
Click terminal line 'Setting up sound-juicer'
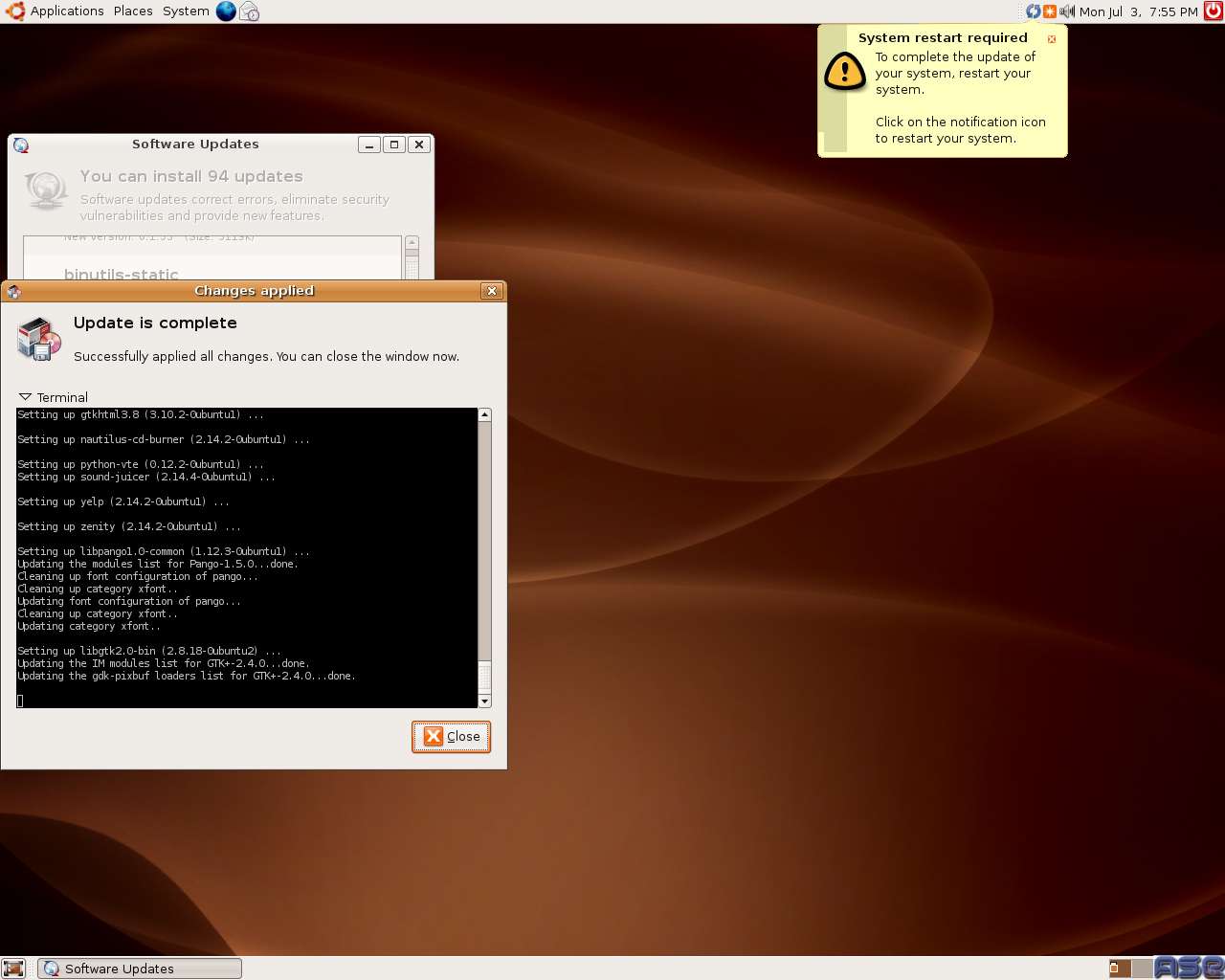tap(146, 477)
